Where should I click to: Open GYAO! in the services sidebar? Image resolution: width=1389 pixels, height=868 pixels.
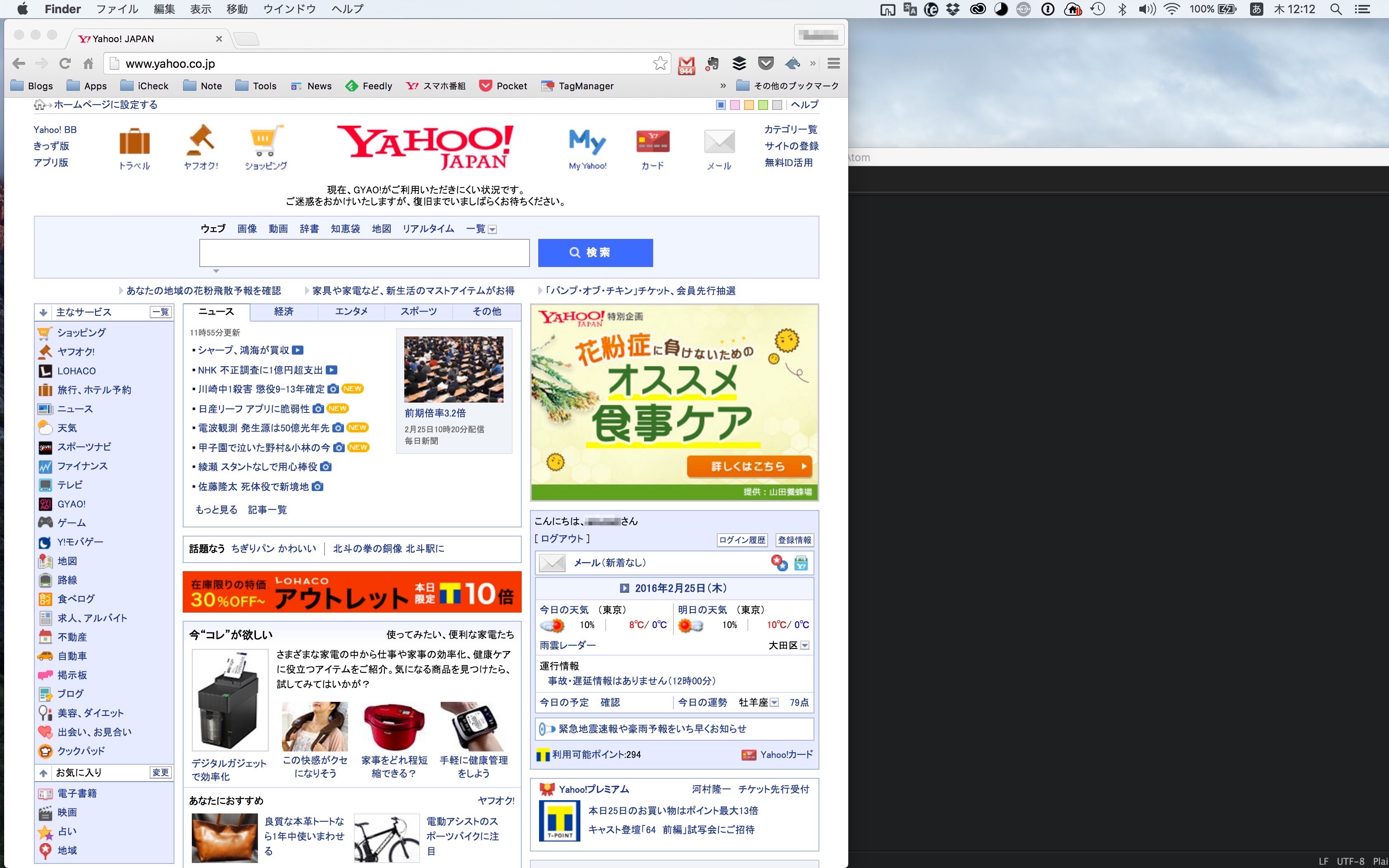point(71,504)
